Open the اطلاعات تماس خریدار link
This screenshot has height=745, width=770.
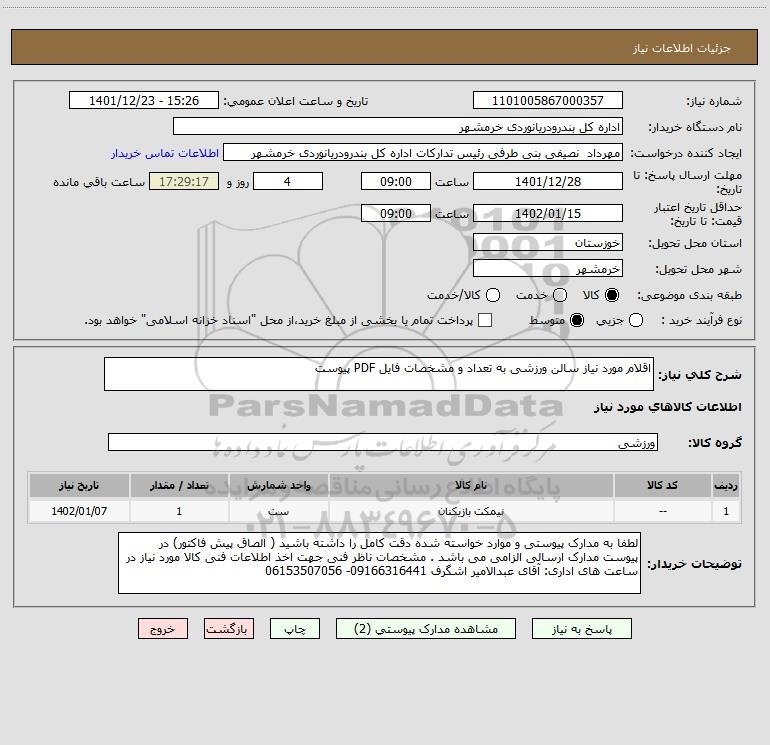point(165,153)
